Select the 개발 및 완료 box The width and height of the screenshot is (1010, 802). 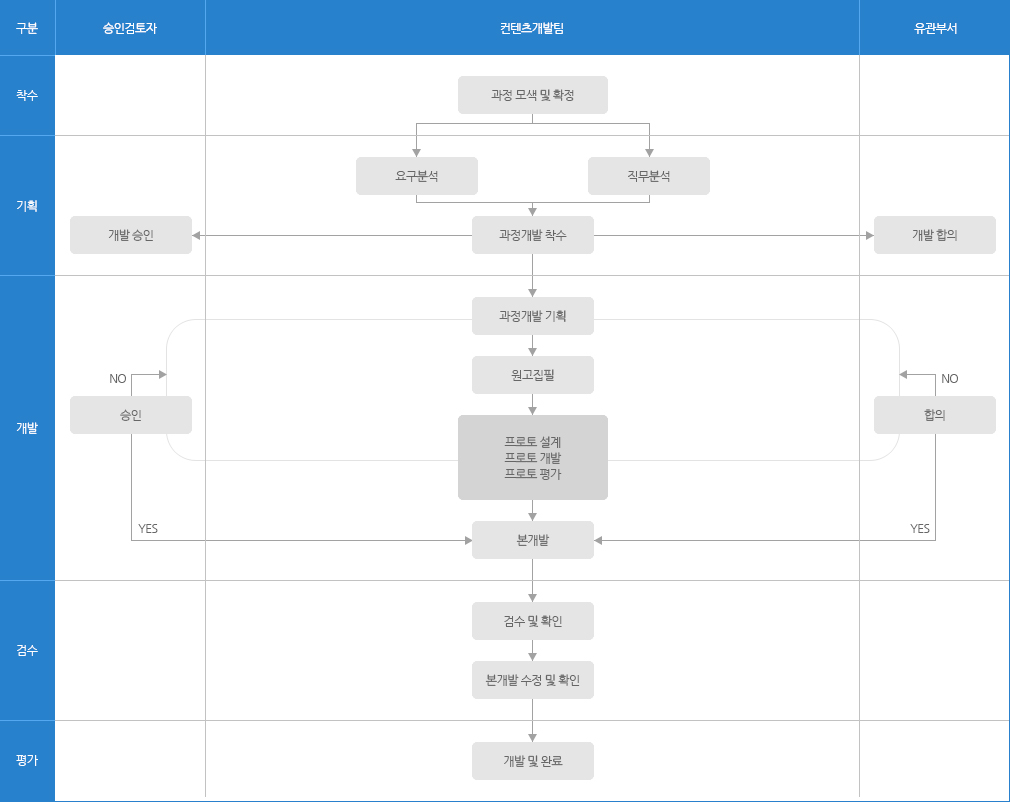(532, 761)
